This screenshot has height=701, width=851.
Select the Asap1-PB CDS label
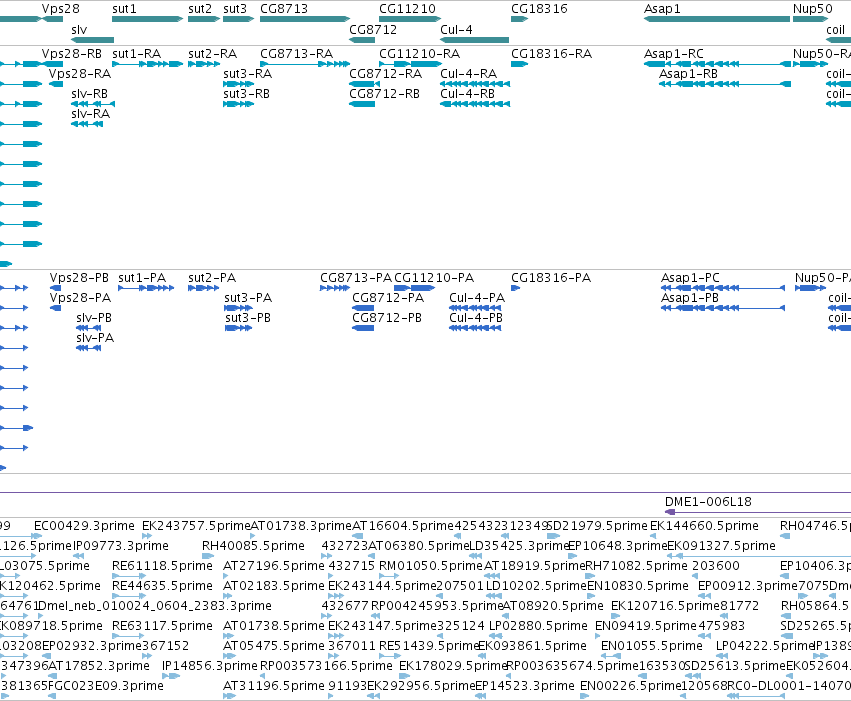pyautogui.click(x=689, y=298)
